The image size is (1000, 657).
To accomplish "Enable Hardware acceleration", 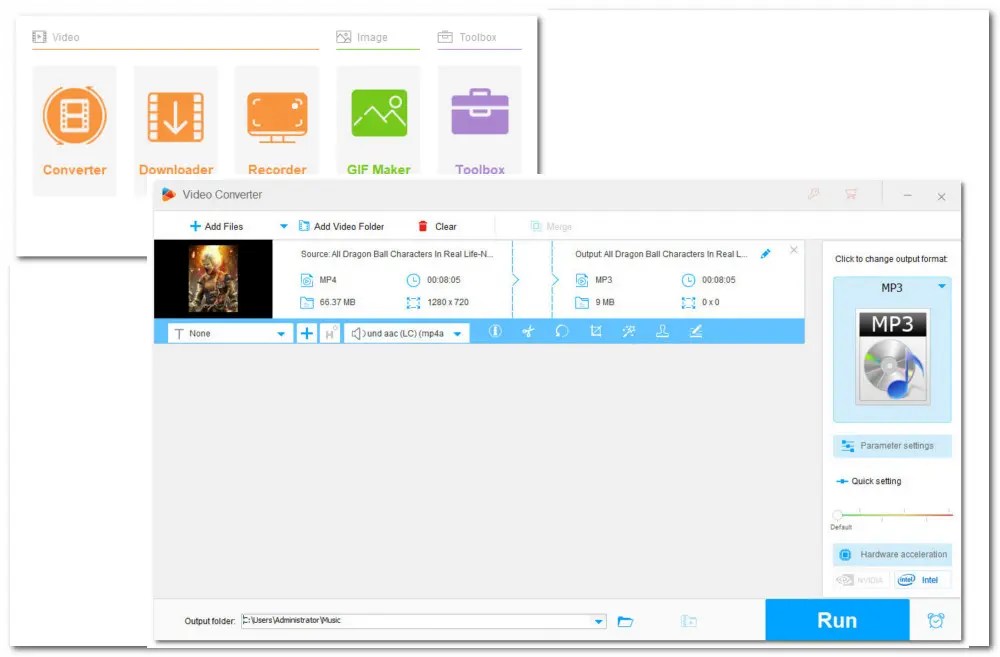I will (891, 554).
